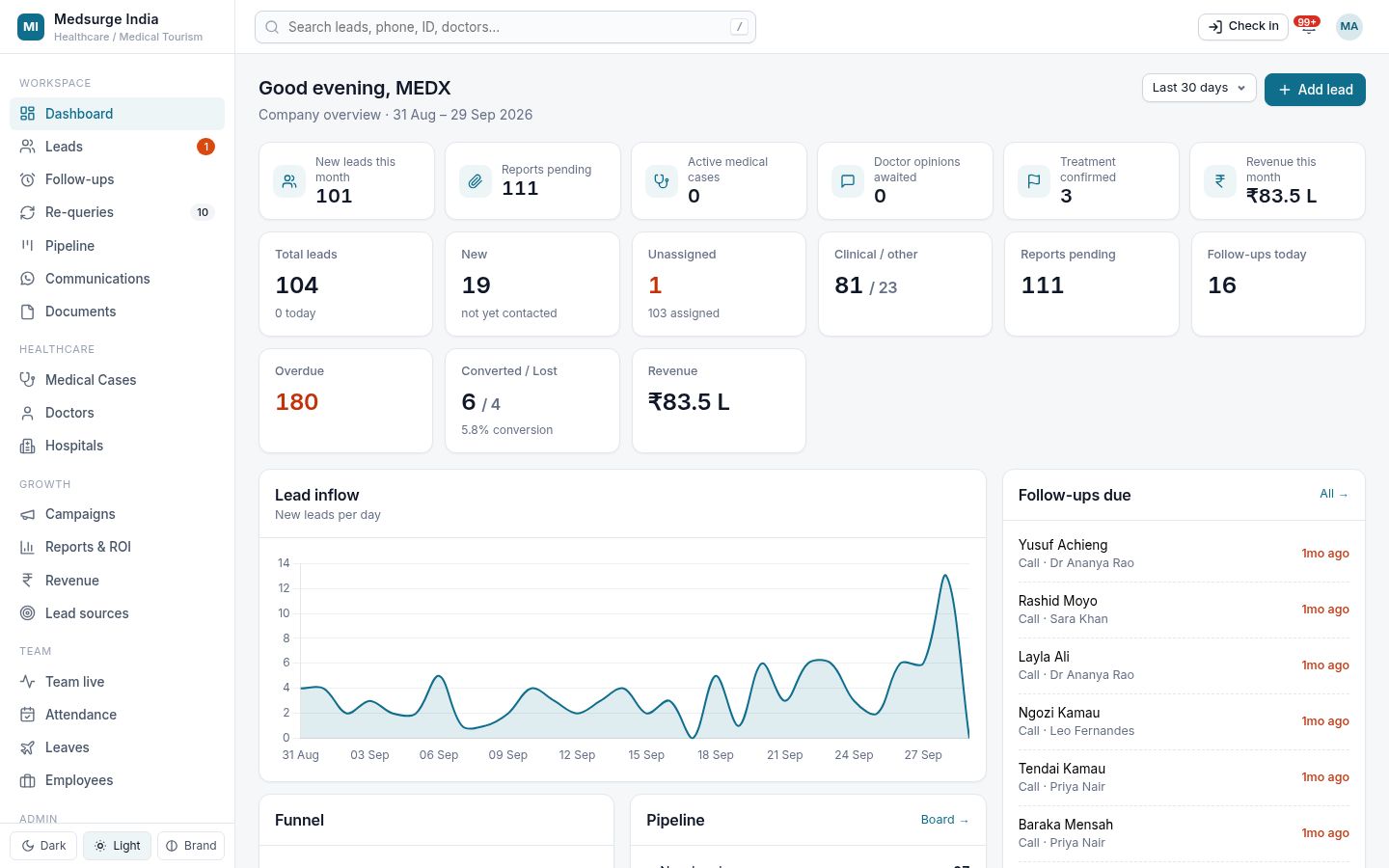1389x868 pixels.
Task: Click the Lead sources target icon
Action: pyautogui.click(x=27, y=613)
